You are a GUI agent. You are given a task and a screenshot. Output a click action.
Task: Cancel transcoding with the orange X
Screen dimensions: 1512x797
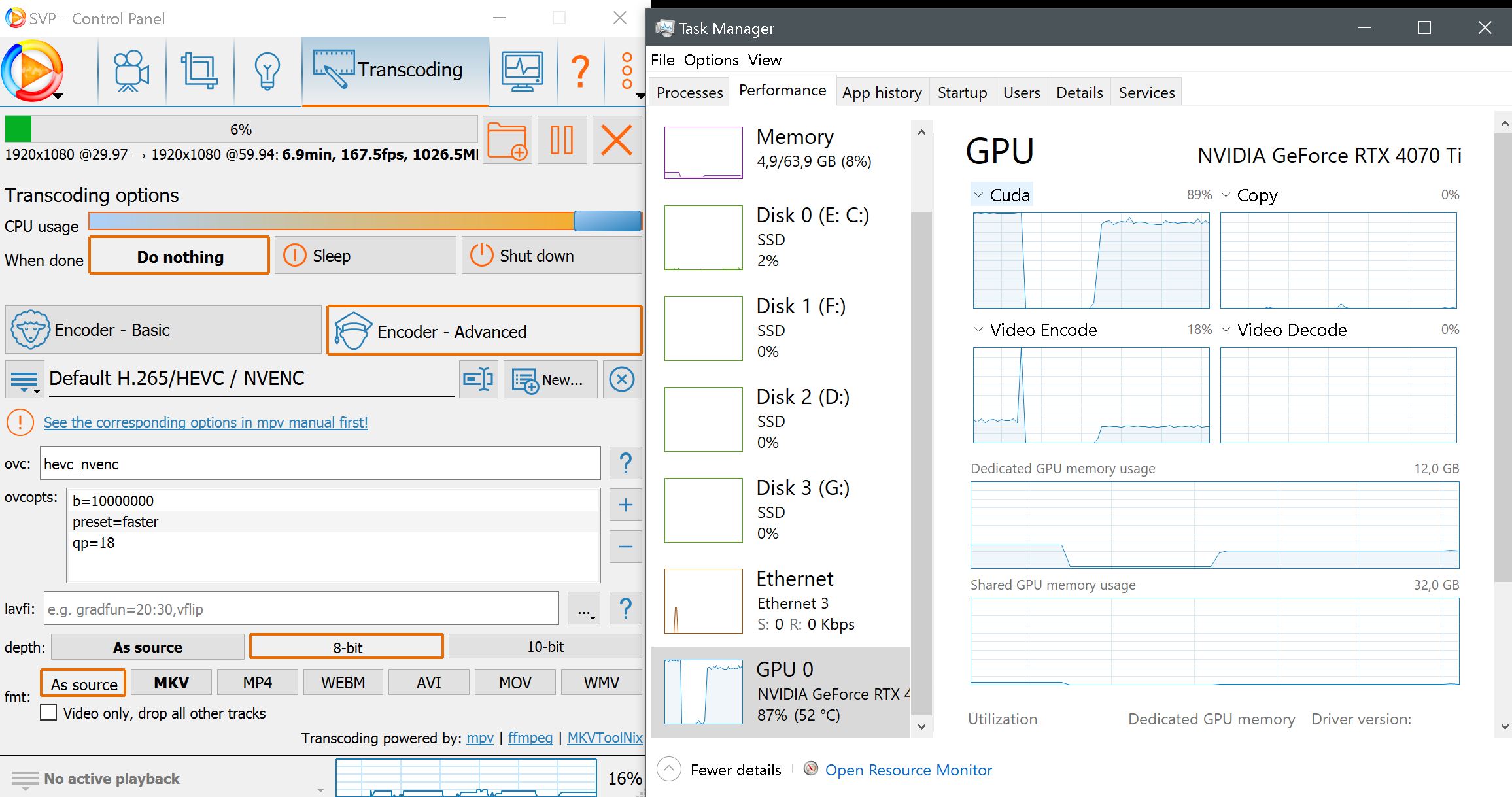pos(616,140)
